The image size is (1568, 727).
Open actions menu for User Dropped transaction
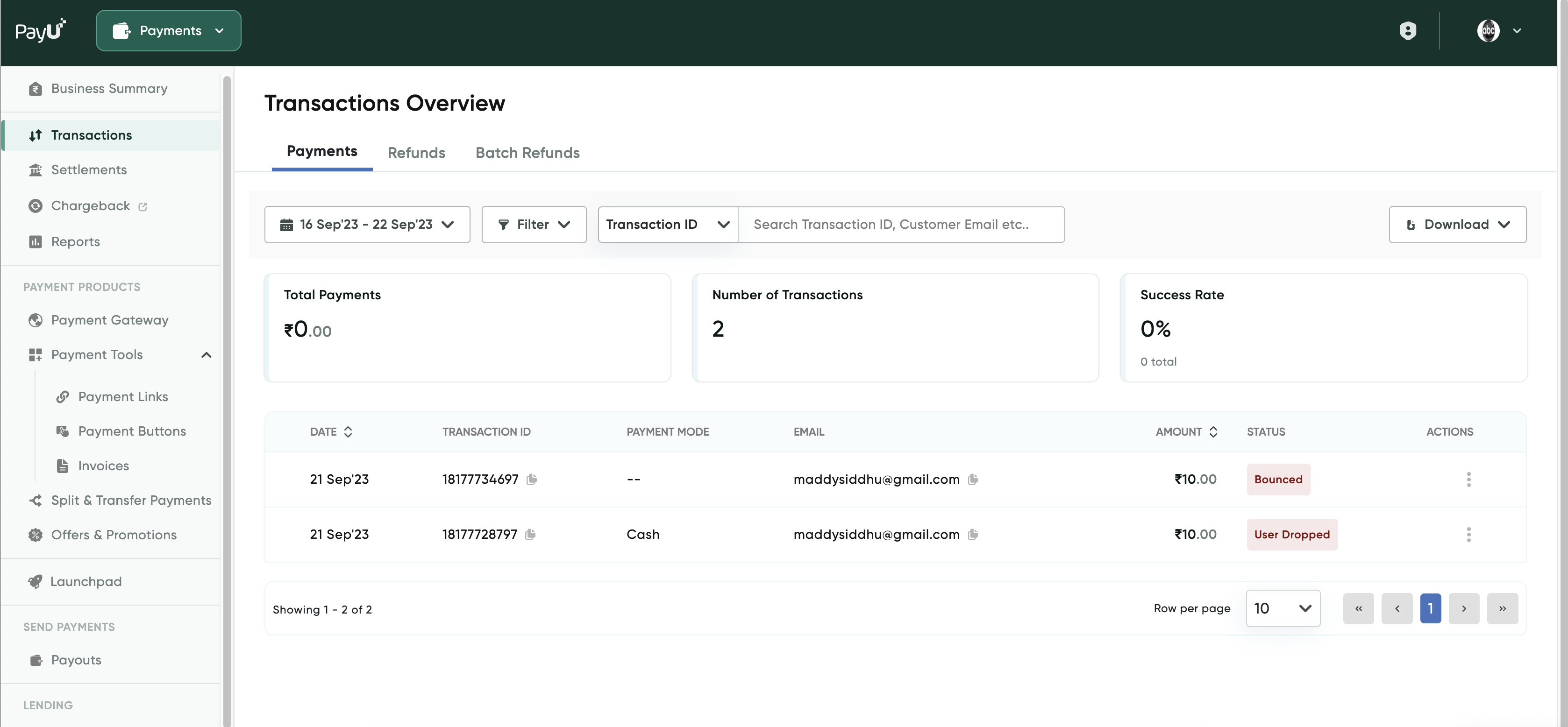point(1468,534)
